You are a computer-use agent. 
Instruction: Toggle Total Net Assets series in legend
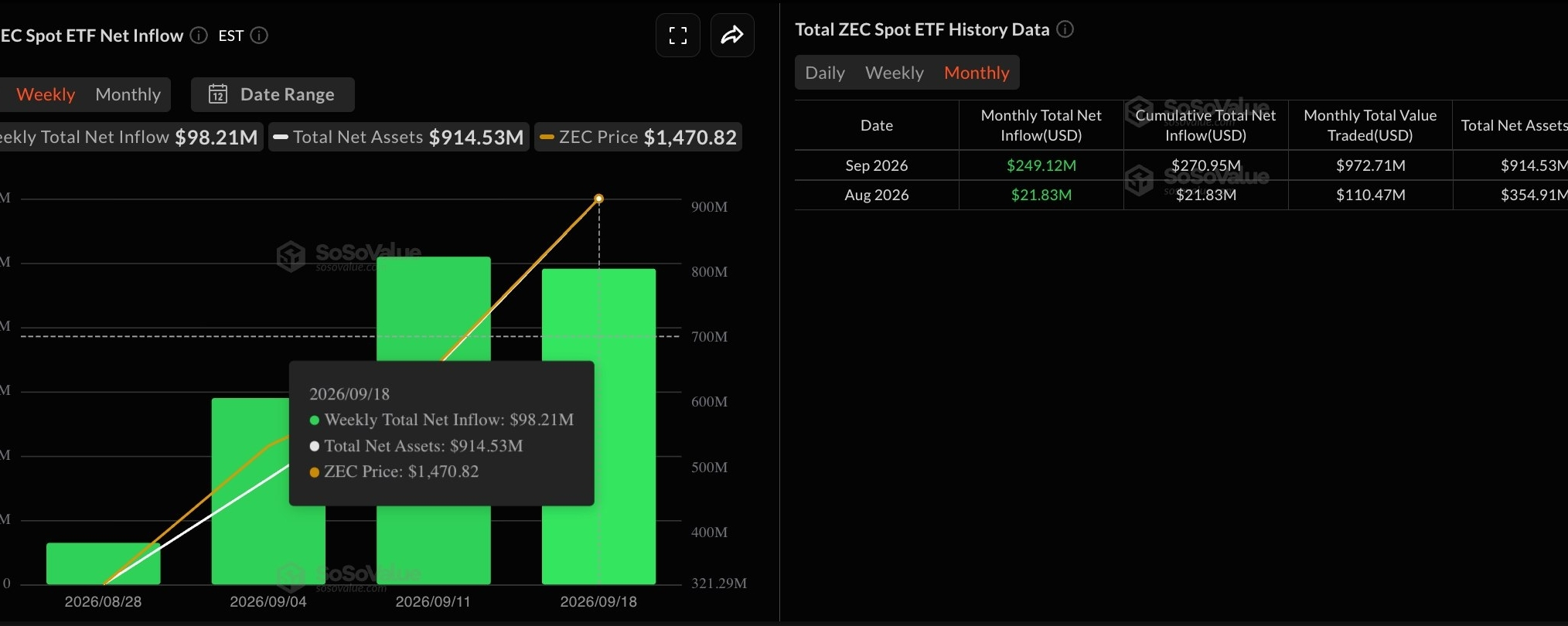click(x=399, y=137)
